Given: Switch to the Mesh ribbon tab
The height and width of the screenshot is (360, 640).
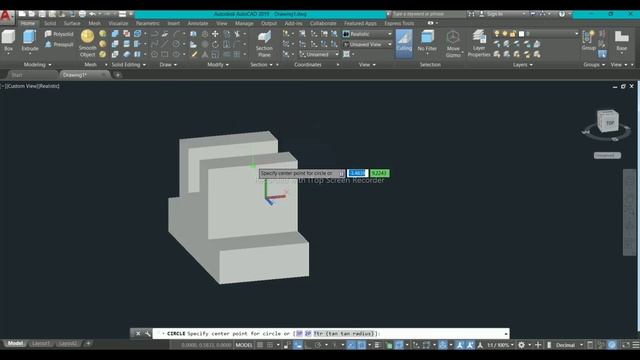Looking at the screenshot, I should [x=94, y=23].
